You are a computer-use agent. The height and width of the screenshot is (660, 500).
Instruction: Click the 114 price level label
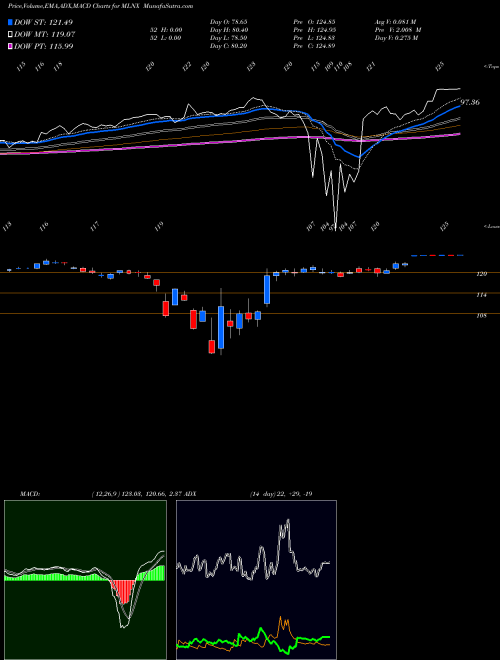[x=482, y=295]
